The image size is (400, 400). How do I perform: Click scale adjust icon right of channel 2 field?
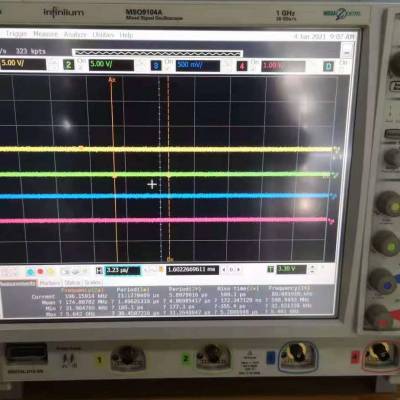141,65
